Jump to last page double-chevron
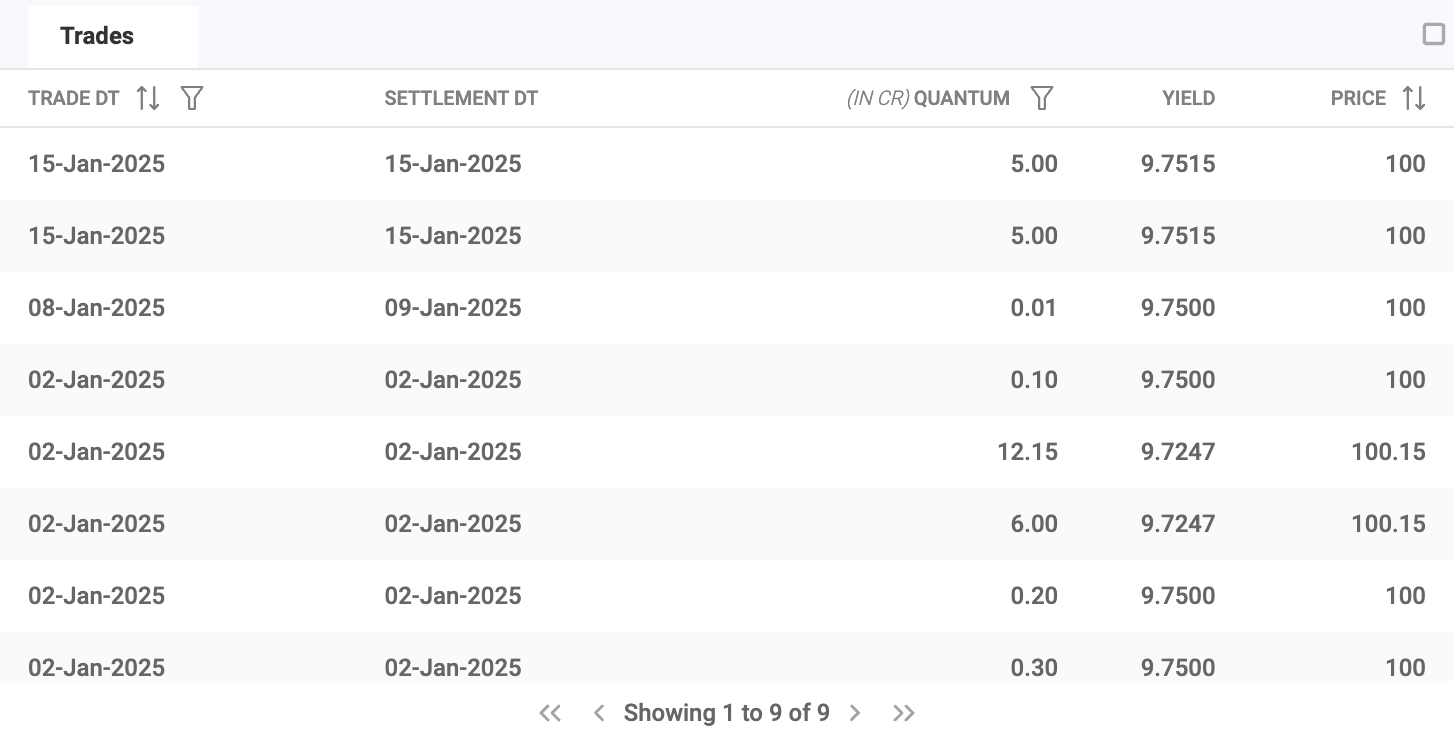Viewport: 1454px width, 738px height. [x=904, y=713]
